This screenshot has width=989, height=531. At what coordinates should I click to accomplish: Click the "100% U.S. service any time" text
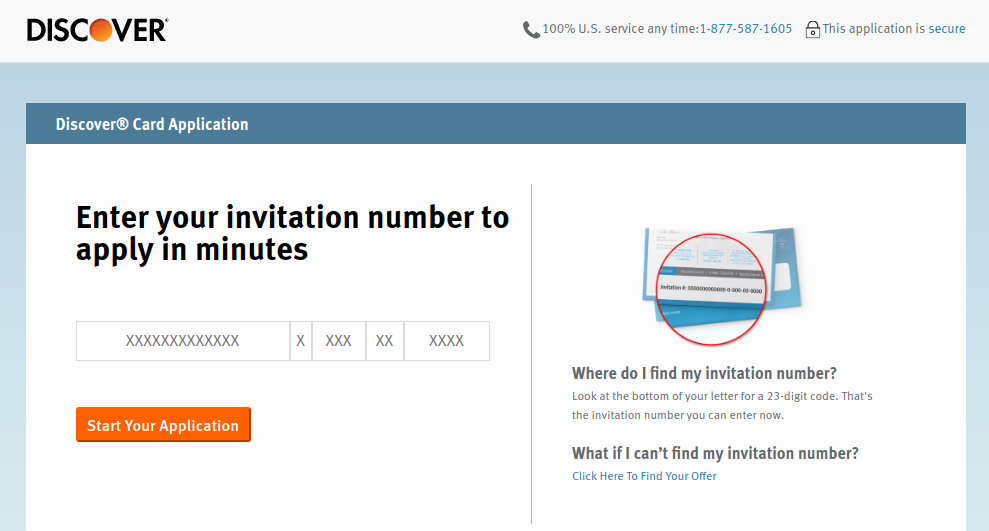pos(620,29)
